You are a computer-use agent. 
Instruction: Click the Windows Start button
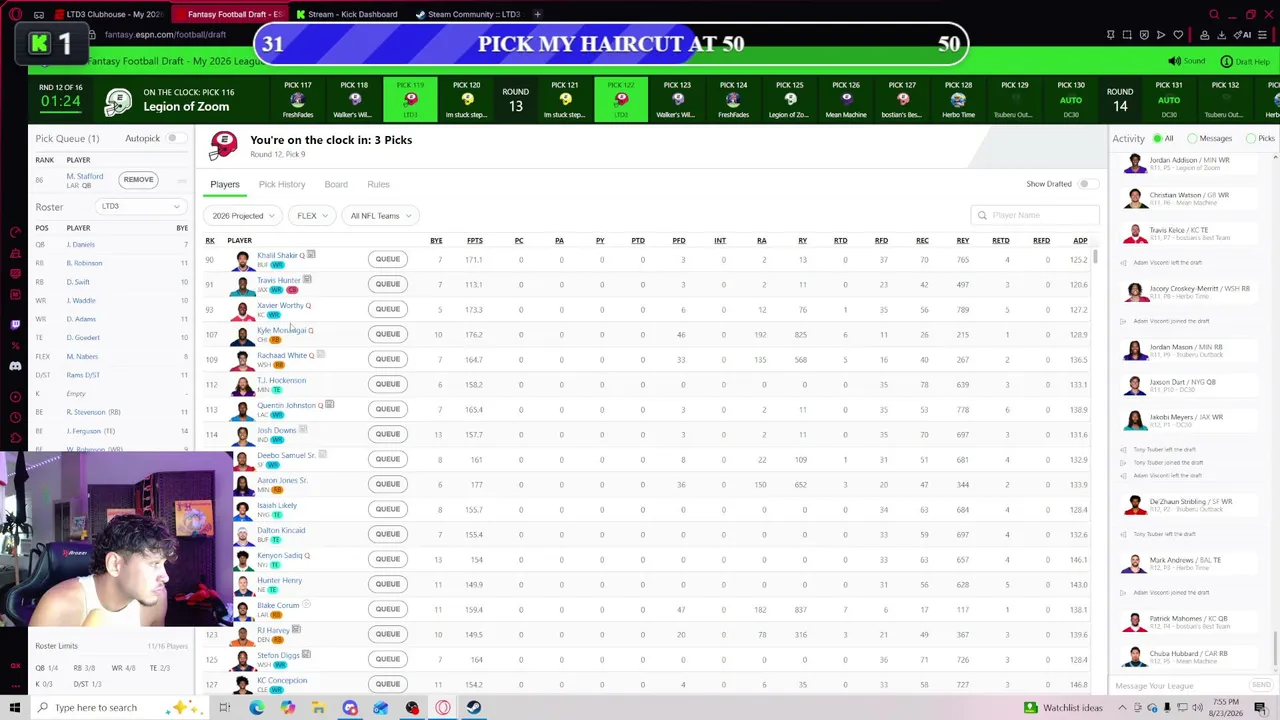[x=15, y=707]
